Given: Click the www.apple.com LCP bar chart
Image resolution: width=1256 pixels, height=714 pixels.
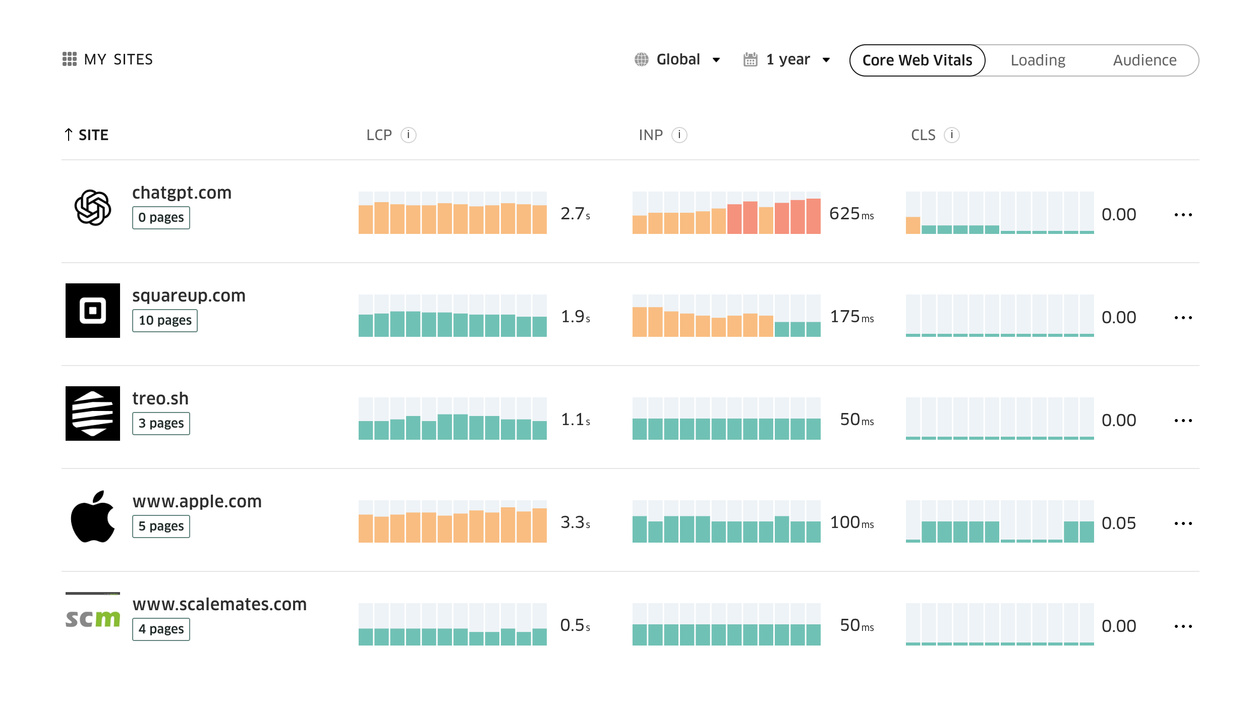Looking at the screenshot, I should point(452,523).
